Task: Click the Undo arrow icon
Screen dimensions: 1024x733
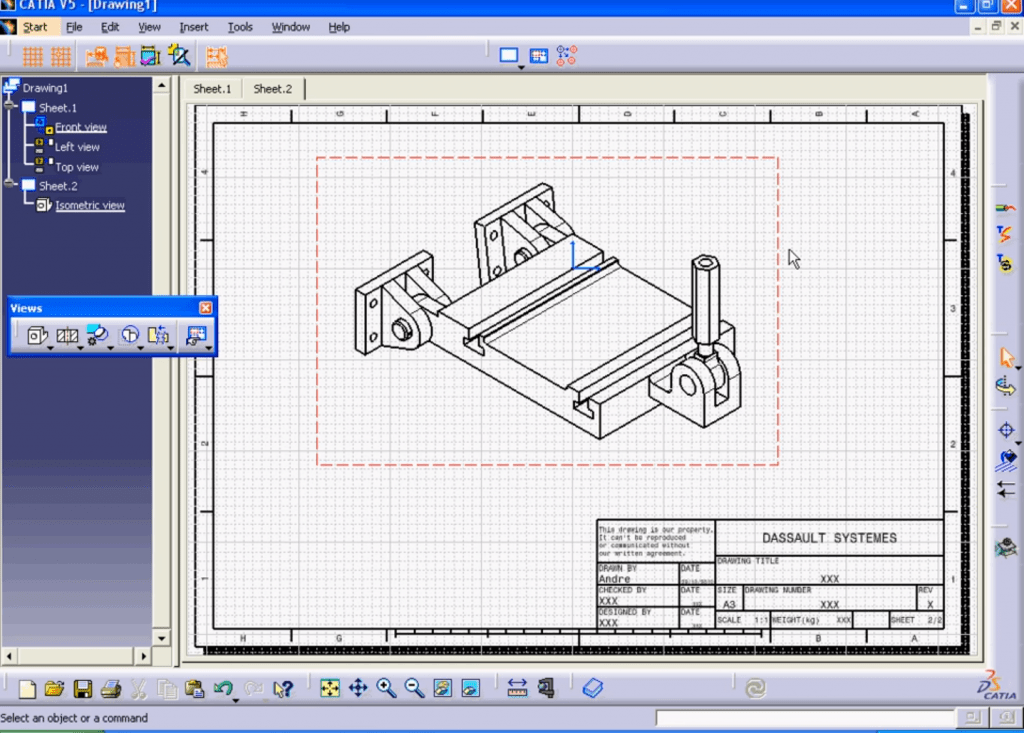Action: coord(223,689)
